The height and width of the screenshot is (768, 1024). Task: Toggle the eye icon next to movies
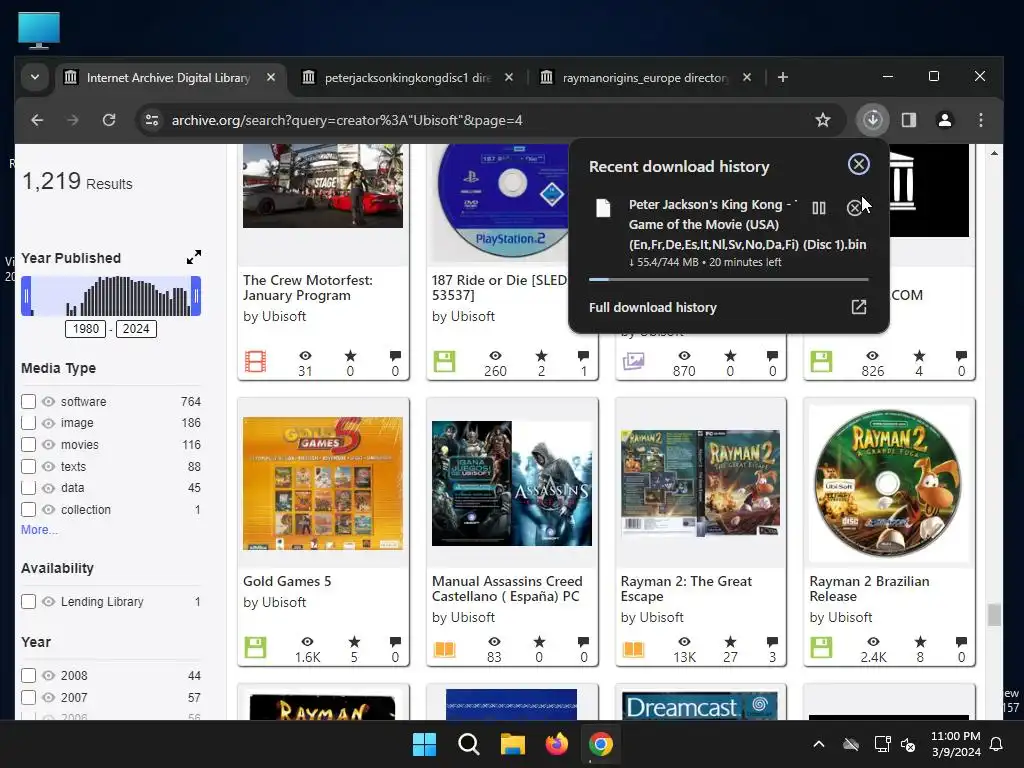[48, 445]
